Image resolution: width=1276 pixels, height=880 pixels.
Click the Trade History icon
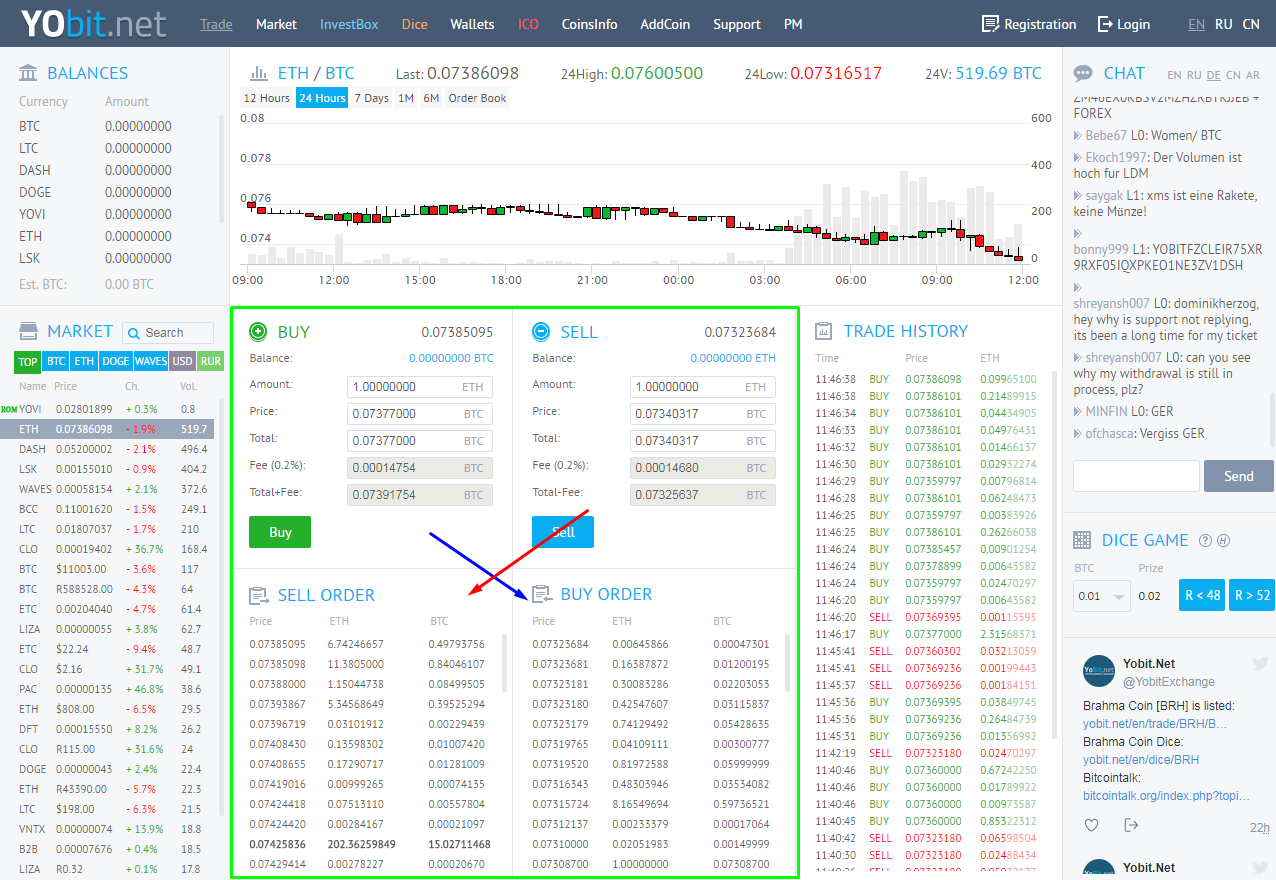pos(824,331)
